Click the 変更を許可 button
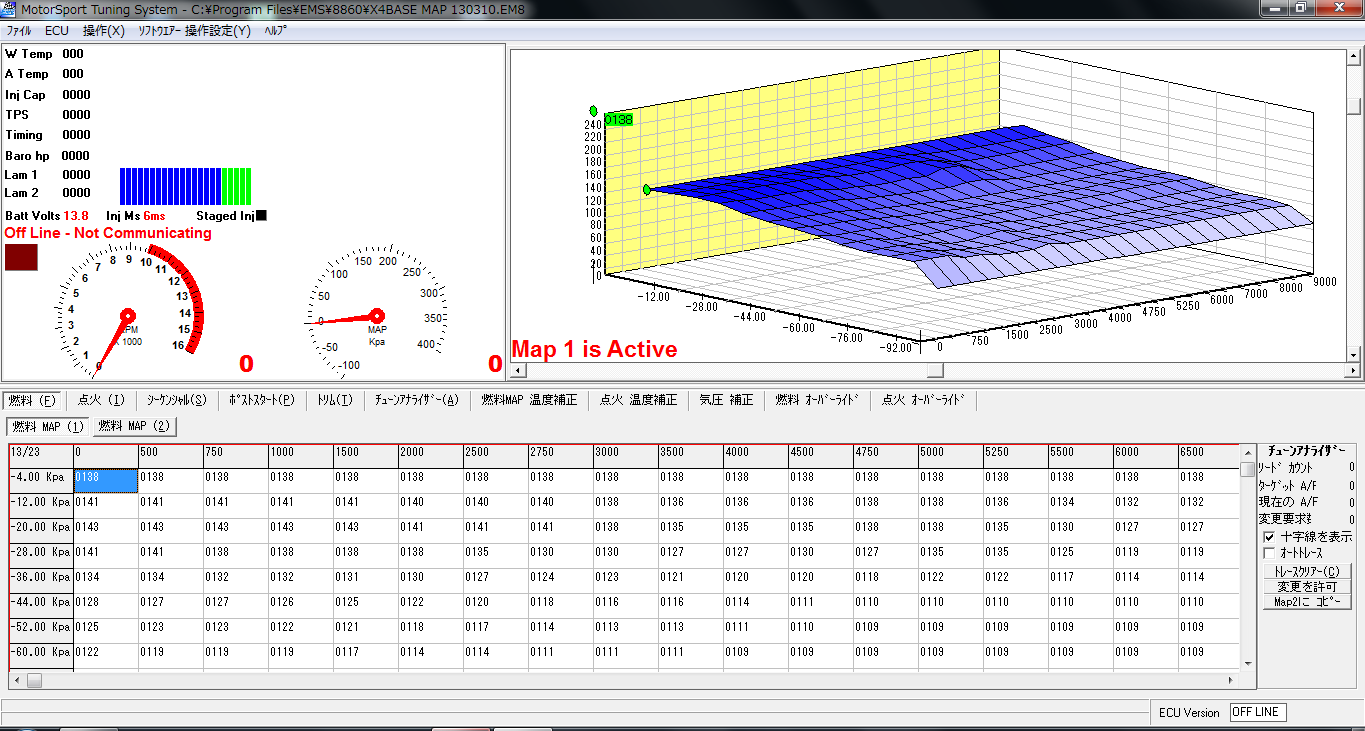This screenshot has height=731, width=1365. [x=1306, y=587]
